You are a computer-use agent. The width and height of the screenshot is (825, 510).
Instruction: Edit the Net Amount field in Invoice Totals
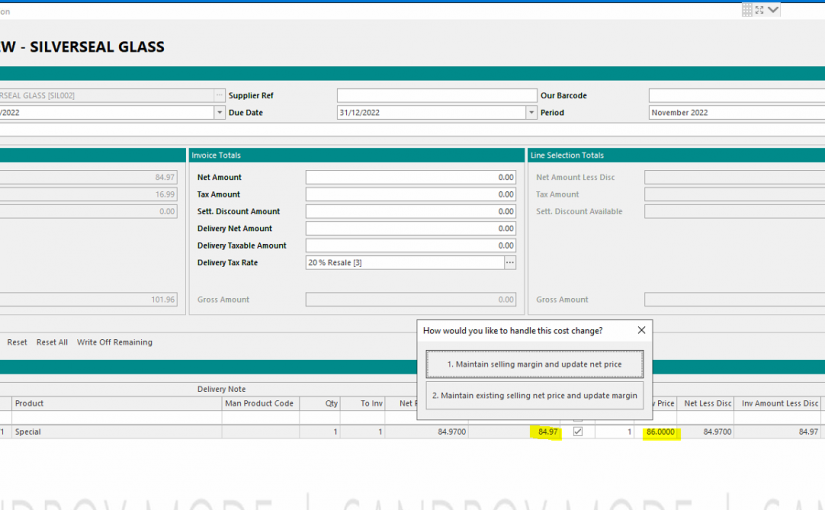410,177
